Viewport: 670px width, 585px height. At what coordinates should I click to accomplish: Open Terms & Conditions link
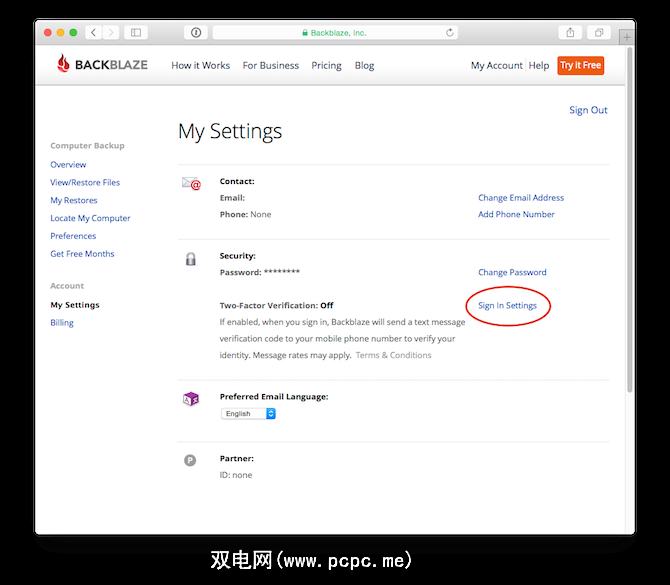coord(394,355)
